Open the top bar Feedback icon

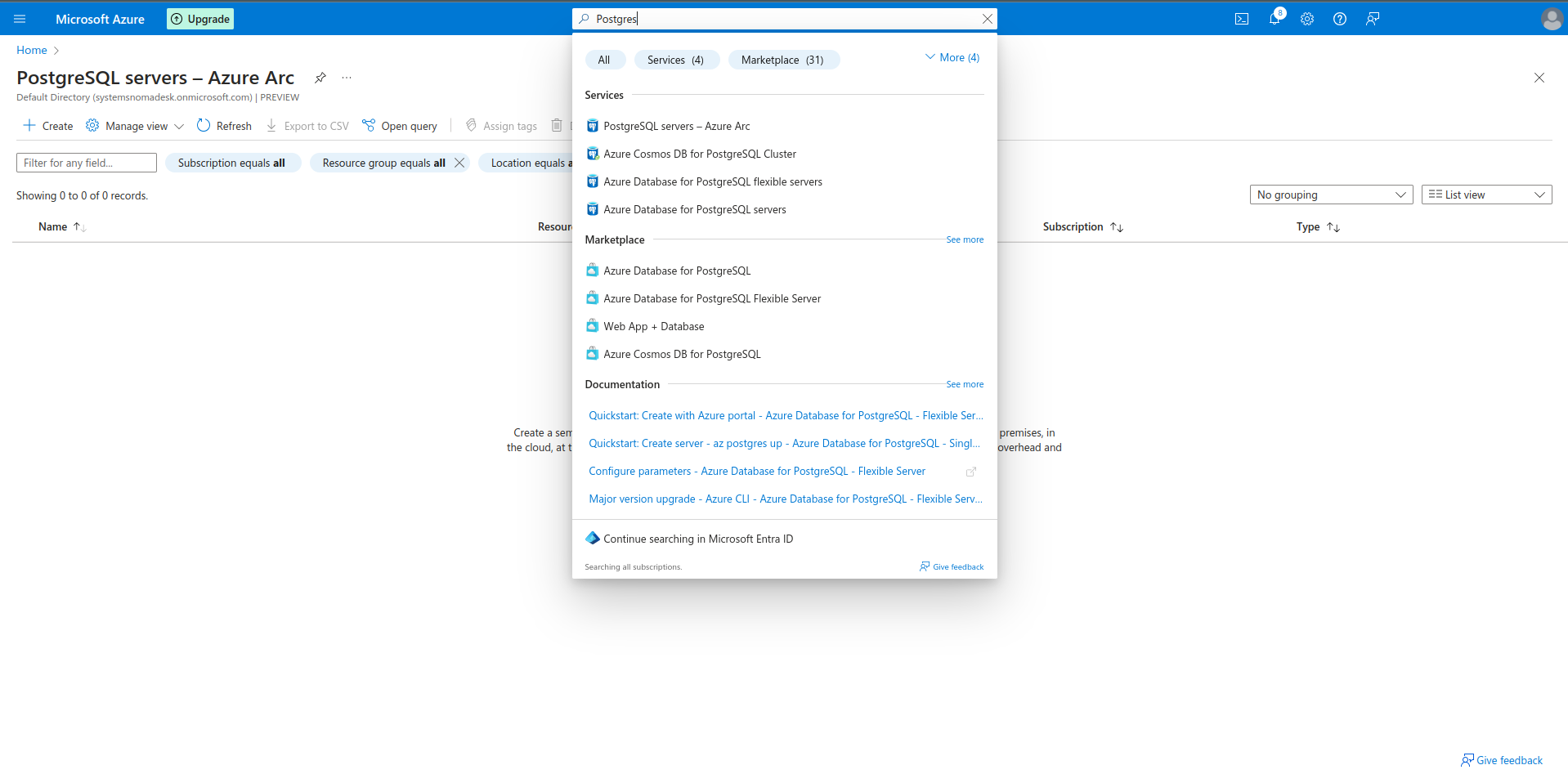pyautogui.click(x=1373, y=19)
